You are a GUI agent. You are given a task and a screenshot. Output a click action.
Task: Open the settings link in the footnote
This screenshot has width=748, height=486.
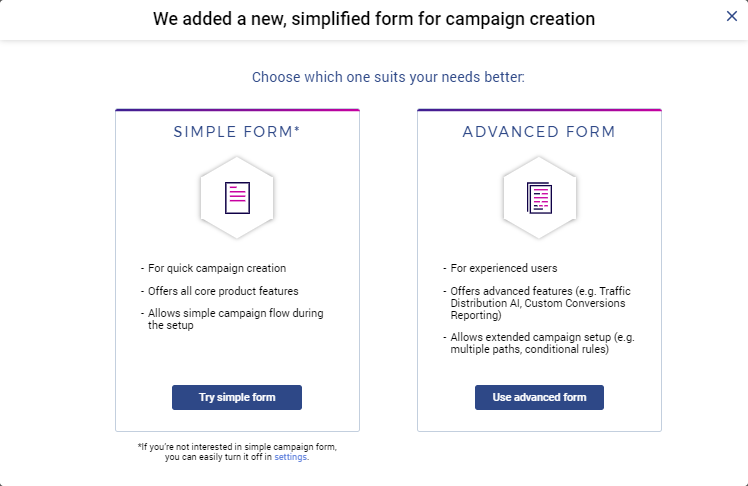tap(291, 457)
